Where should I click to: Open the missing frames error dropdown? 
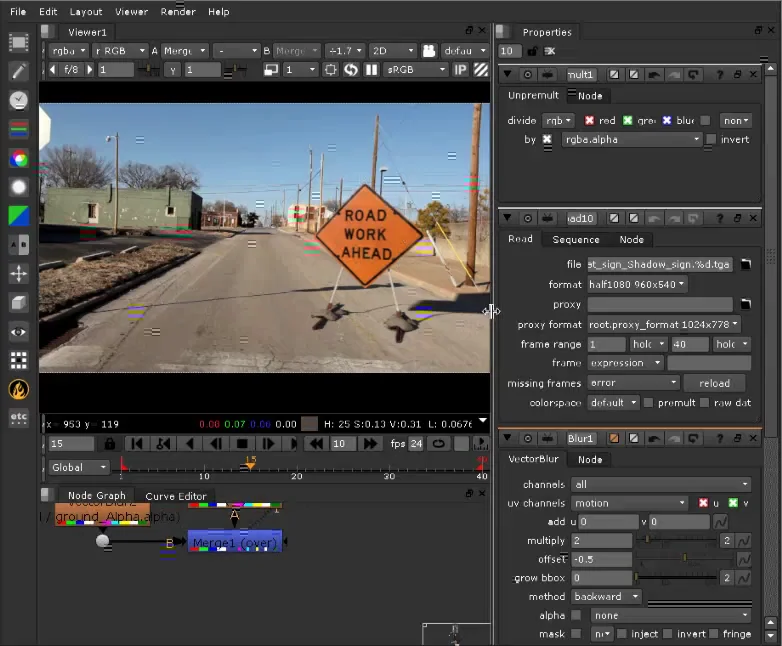[x=633, y=383]
